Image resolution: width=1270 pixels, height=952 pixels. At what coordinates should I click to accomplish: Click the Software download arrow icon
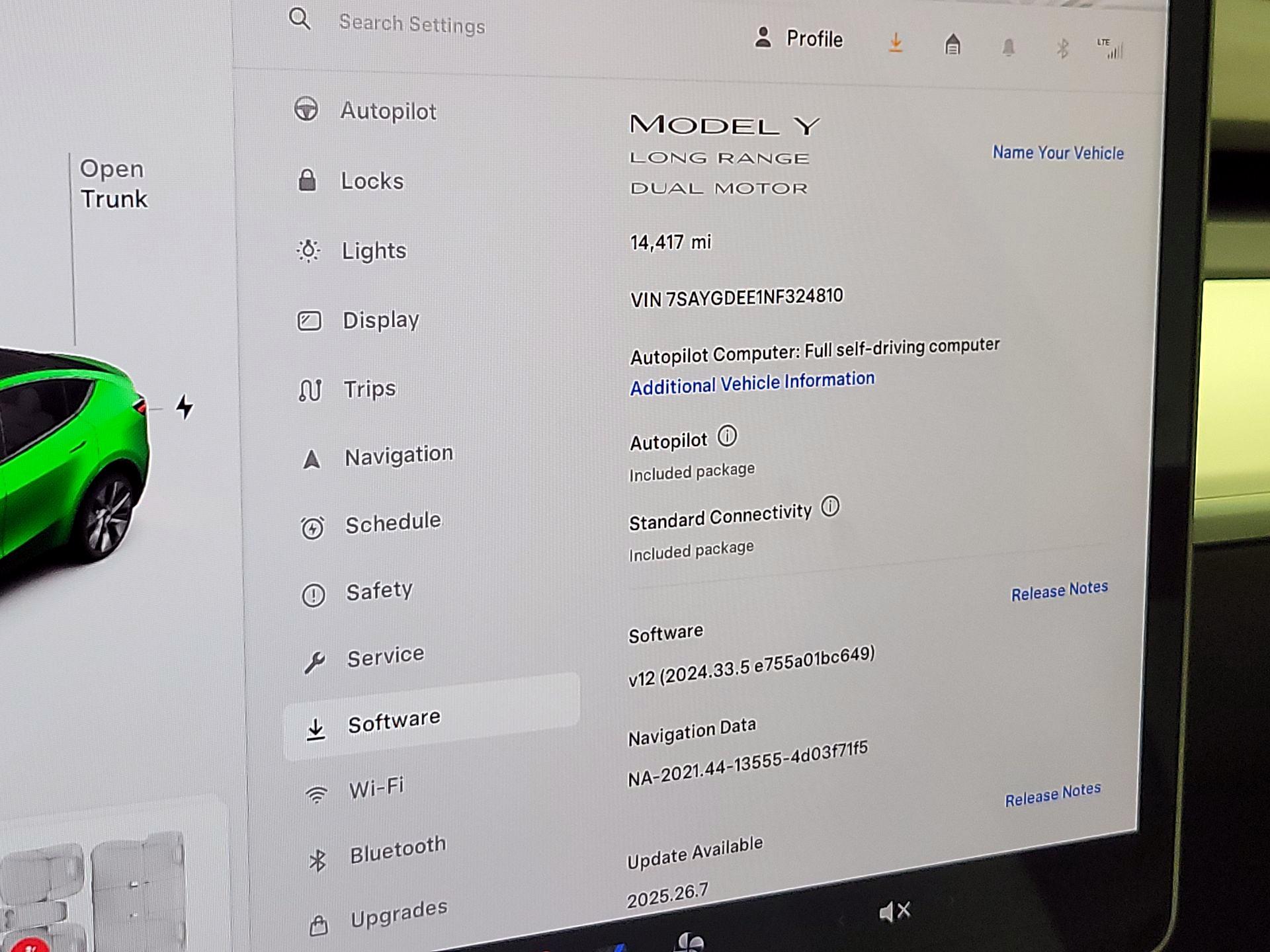[316, 730]
